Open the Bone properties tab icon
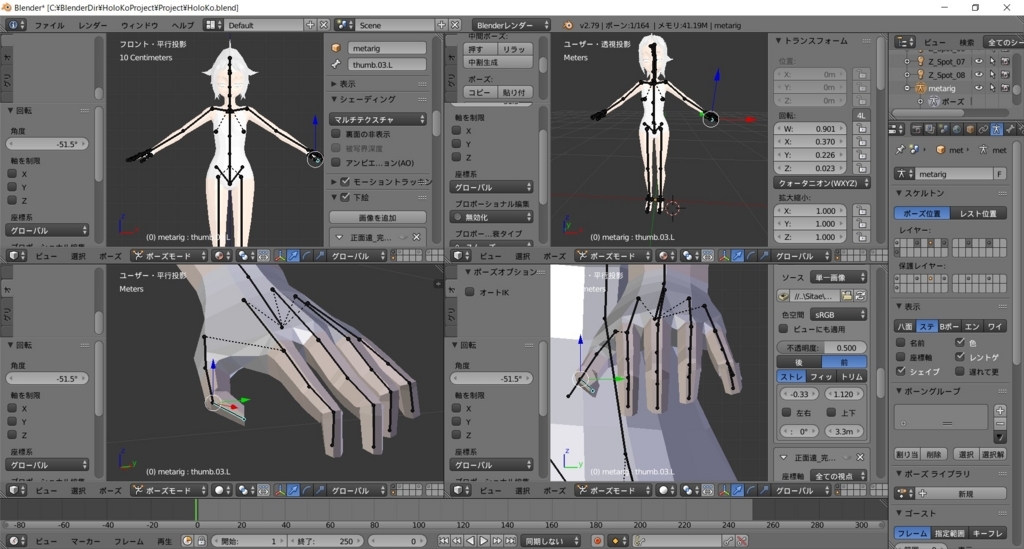 (x=1010, y=129)
